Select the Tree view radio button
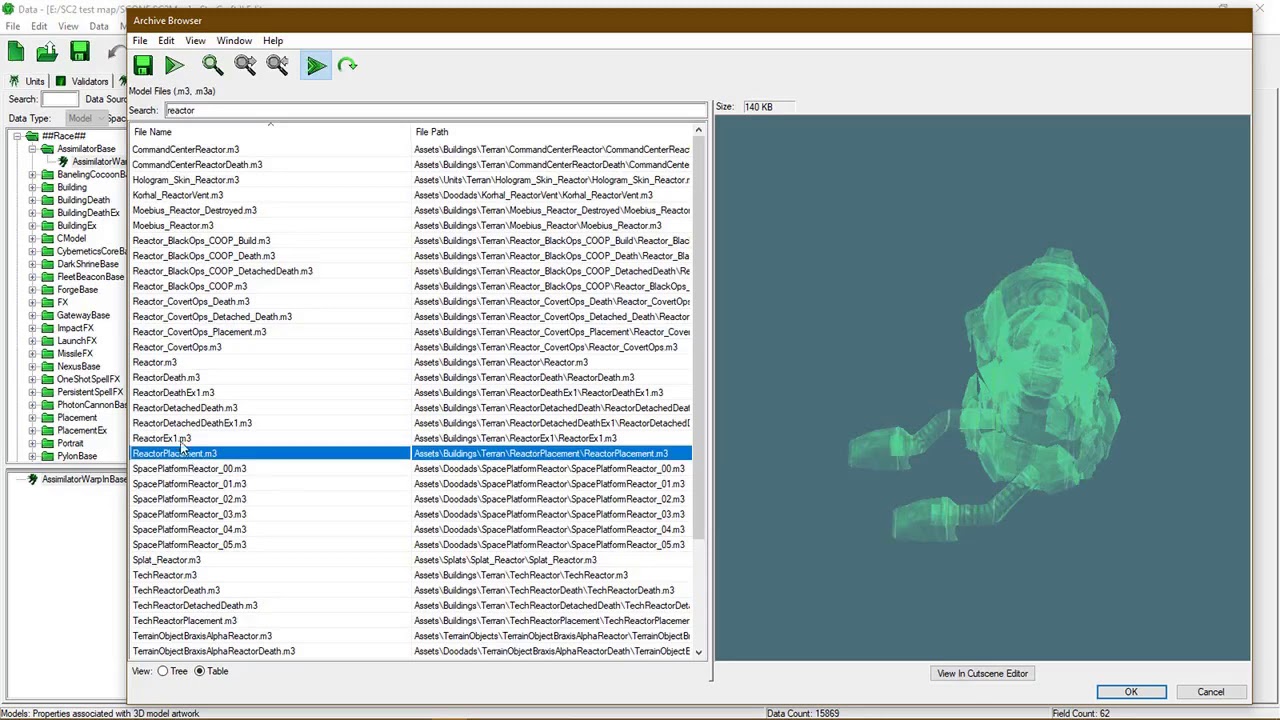 click(x=162, y=671)
